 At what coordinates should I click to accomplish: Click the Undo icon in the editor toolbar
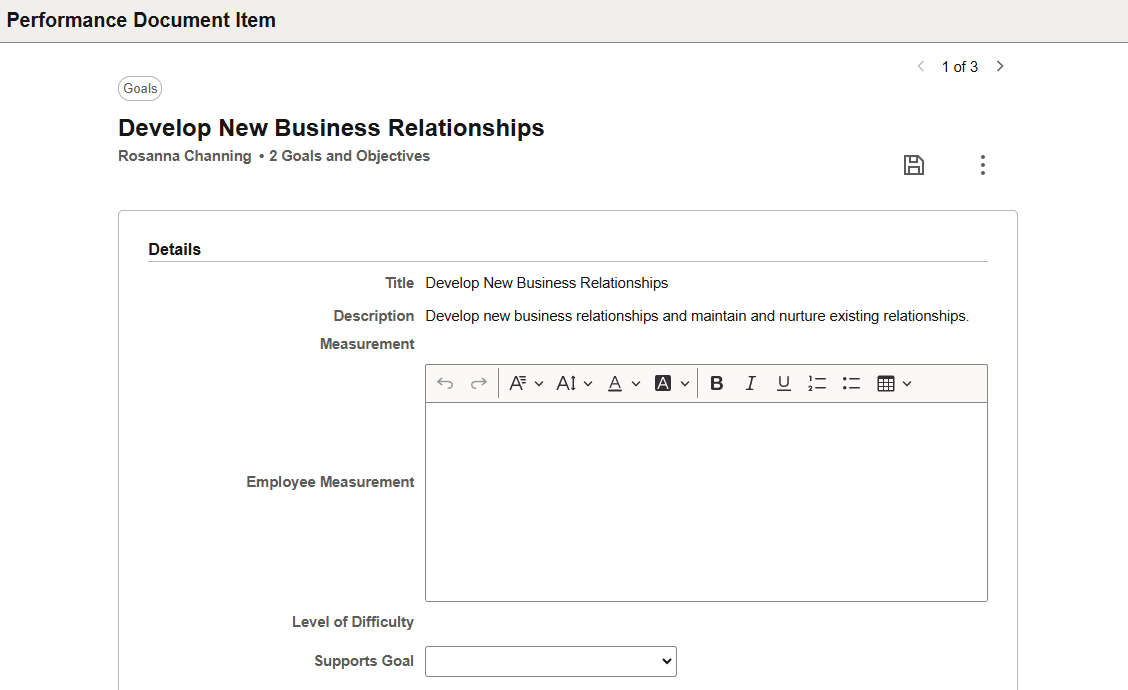click(x=446, y=383)
